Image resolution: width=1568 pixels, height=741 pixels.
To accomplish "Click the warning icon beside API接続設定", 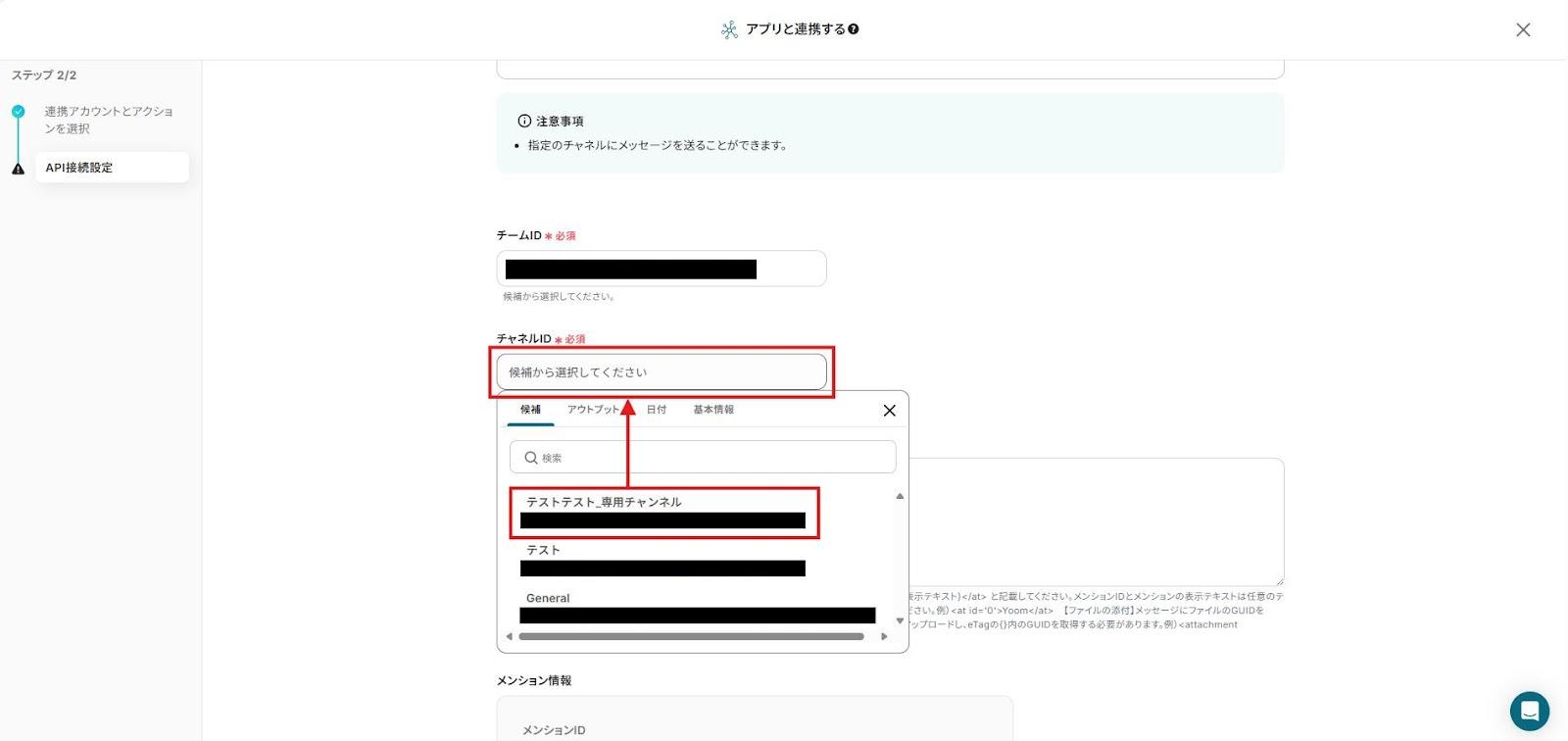I will coord(18,169).
